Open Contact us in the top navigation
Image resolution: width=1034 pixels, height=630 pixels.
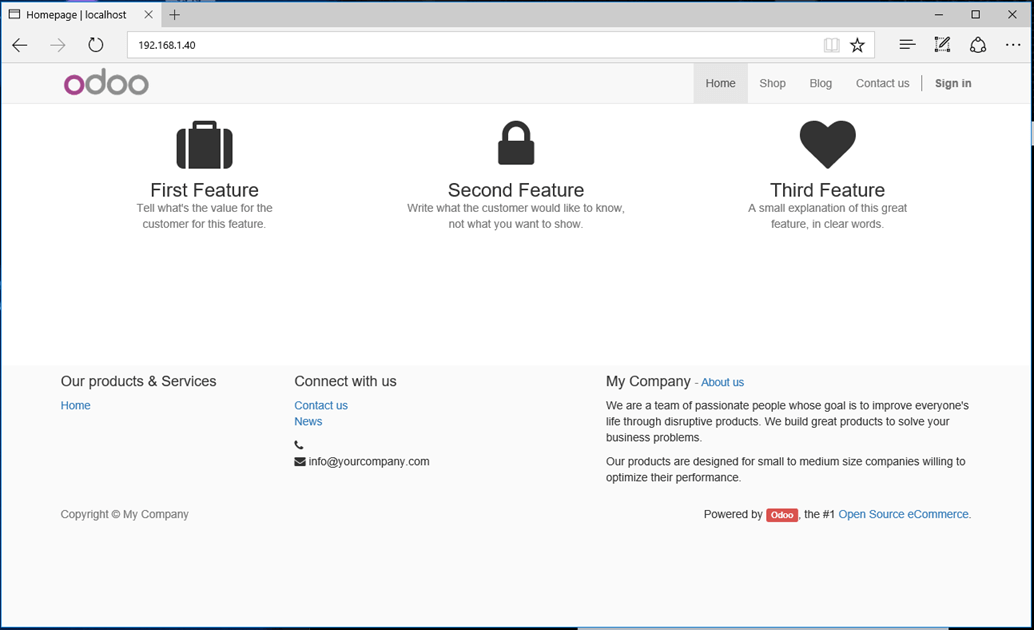click(882, 83)
